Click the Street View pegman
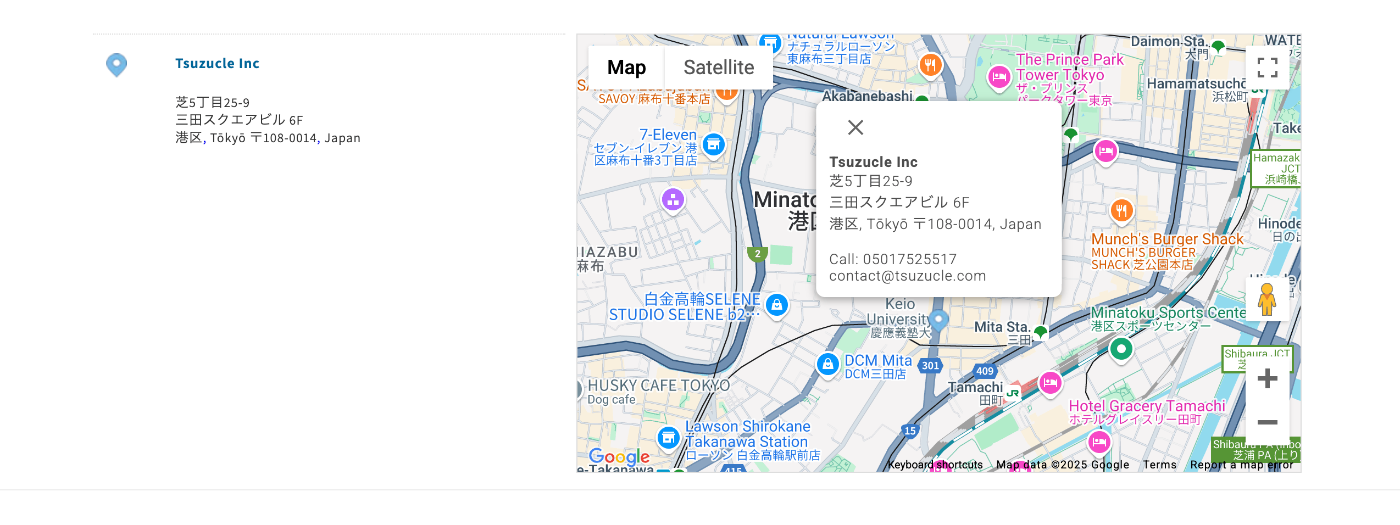The width and height of the screenshot is (1400, 525). tap(1267, 299)
